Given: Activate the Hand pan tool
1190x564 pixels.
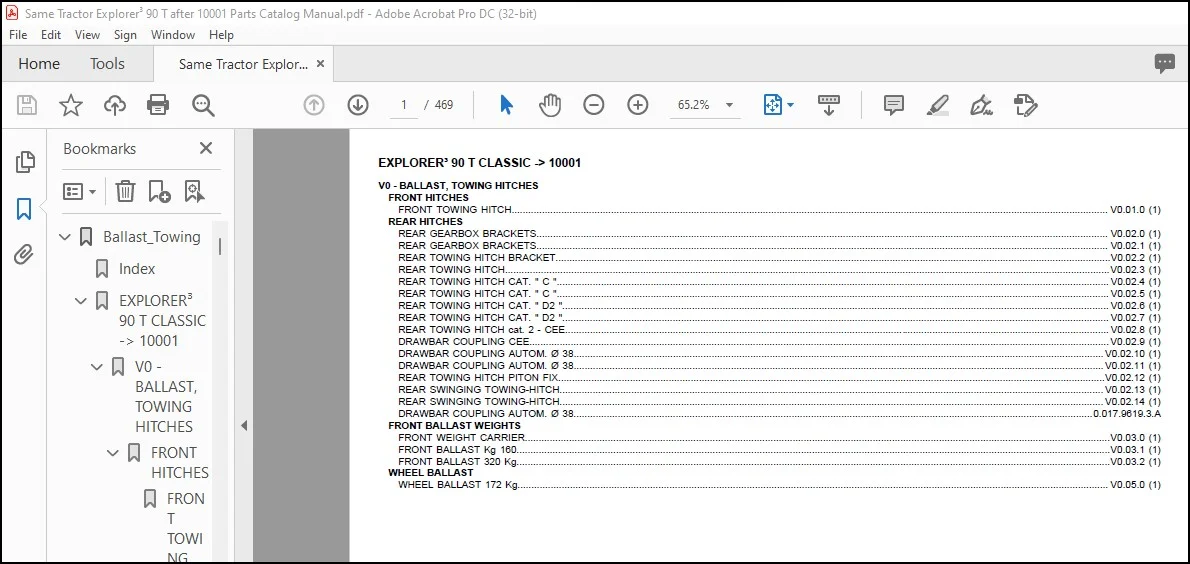Looking at the screenshot, I should pos(549,105).
